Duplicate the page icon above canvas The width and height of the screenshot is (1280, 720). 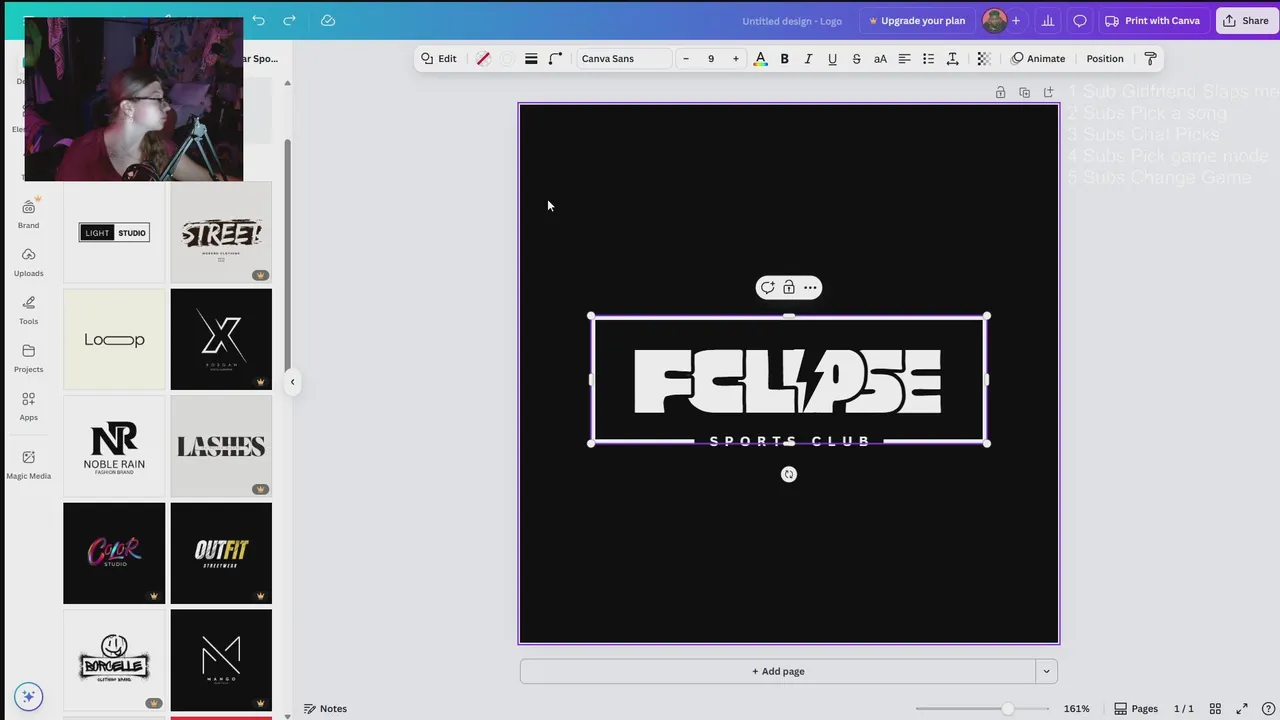pos(1024,92)
